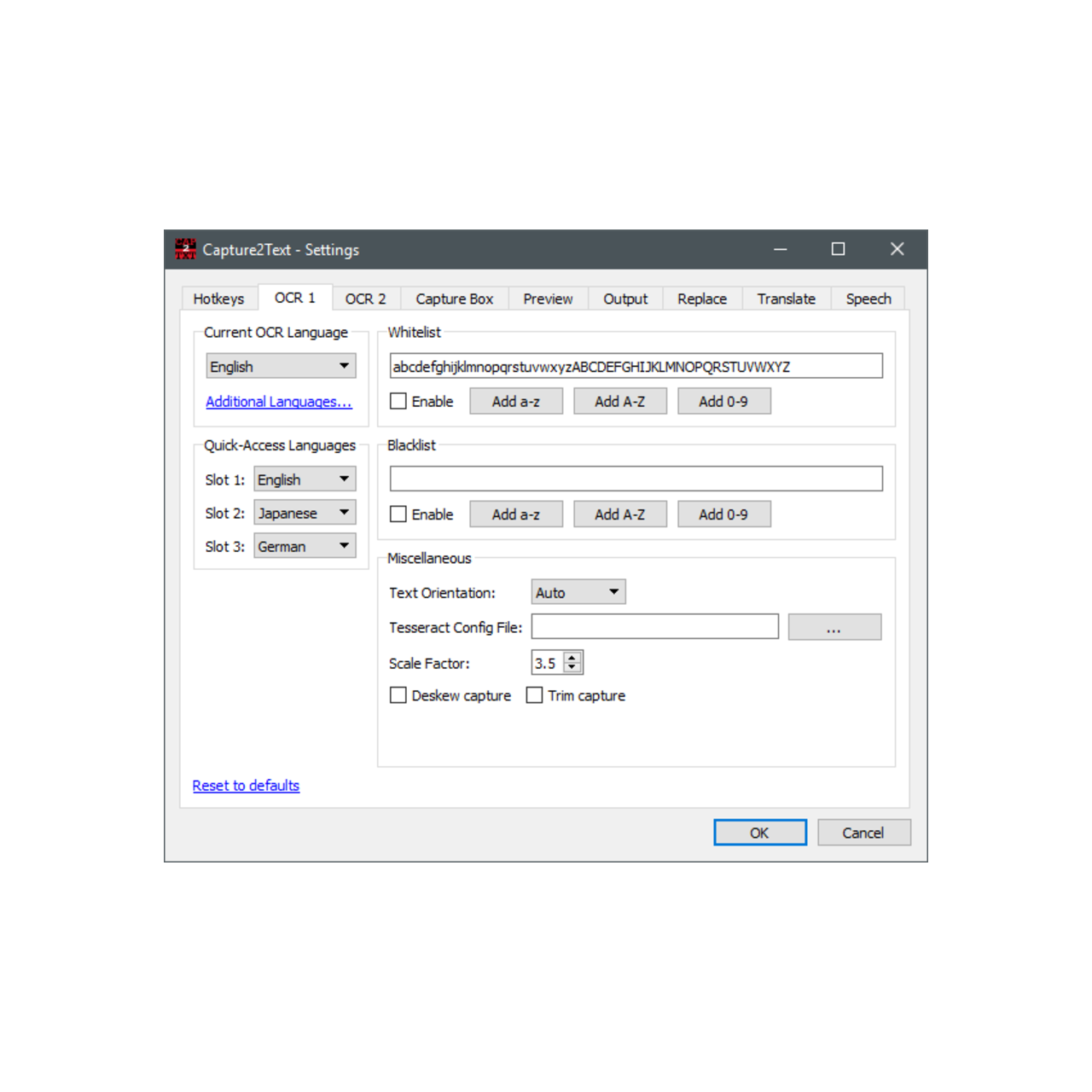Click Reset to defaults link
This screenshot has width=1092, height=1092.
click(x=246, y=786)
